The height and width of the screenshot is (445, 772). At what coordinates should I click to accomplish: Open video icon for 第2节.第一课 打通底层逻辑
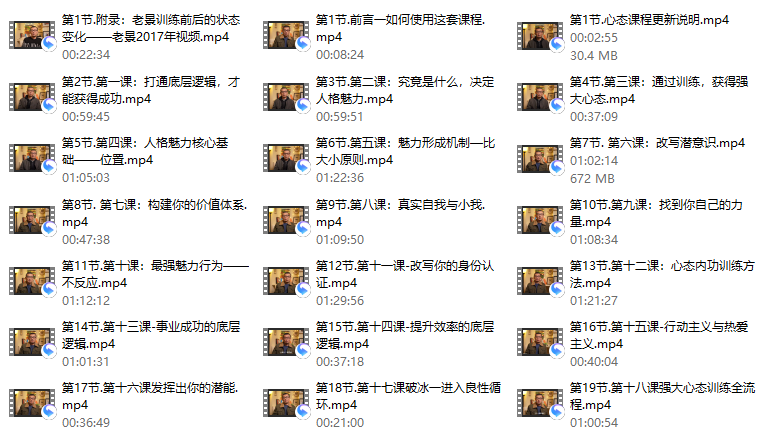(32, 96)
